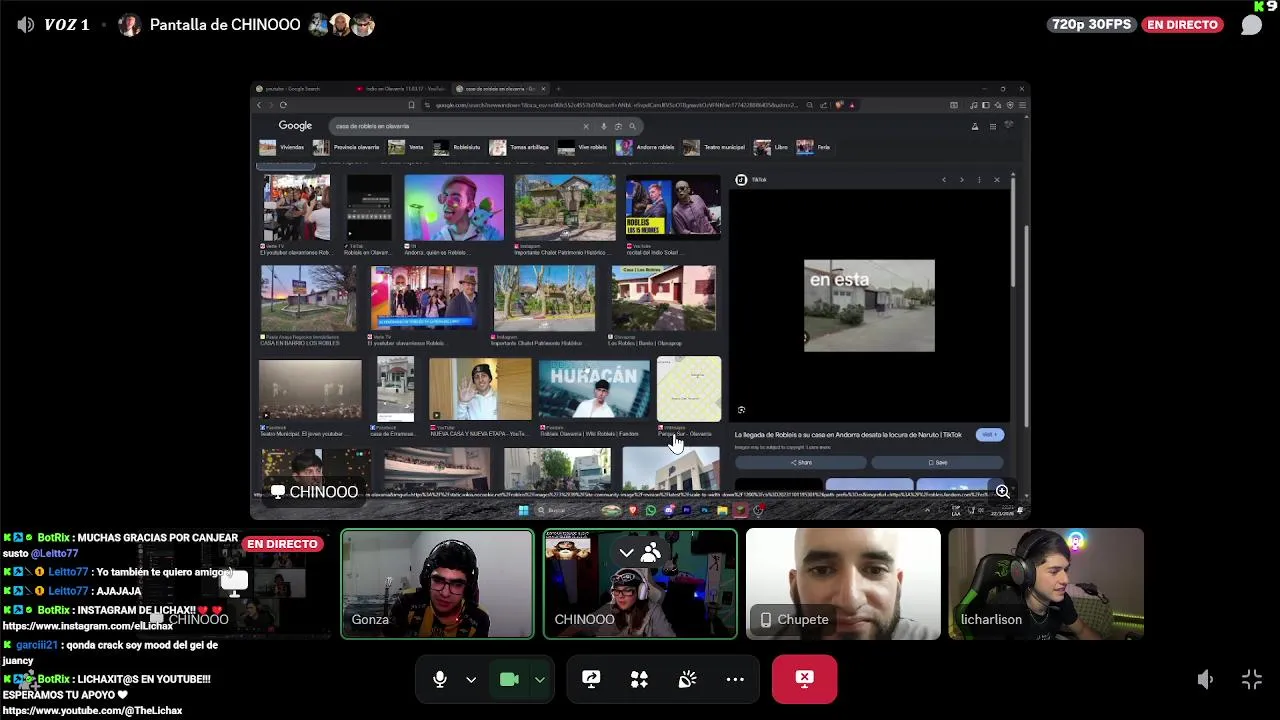Open camera device options arrow

point(540,680)
